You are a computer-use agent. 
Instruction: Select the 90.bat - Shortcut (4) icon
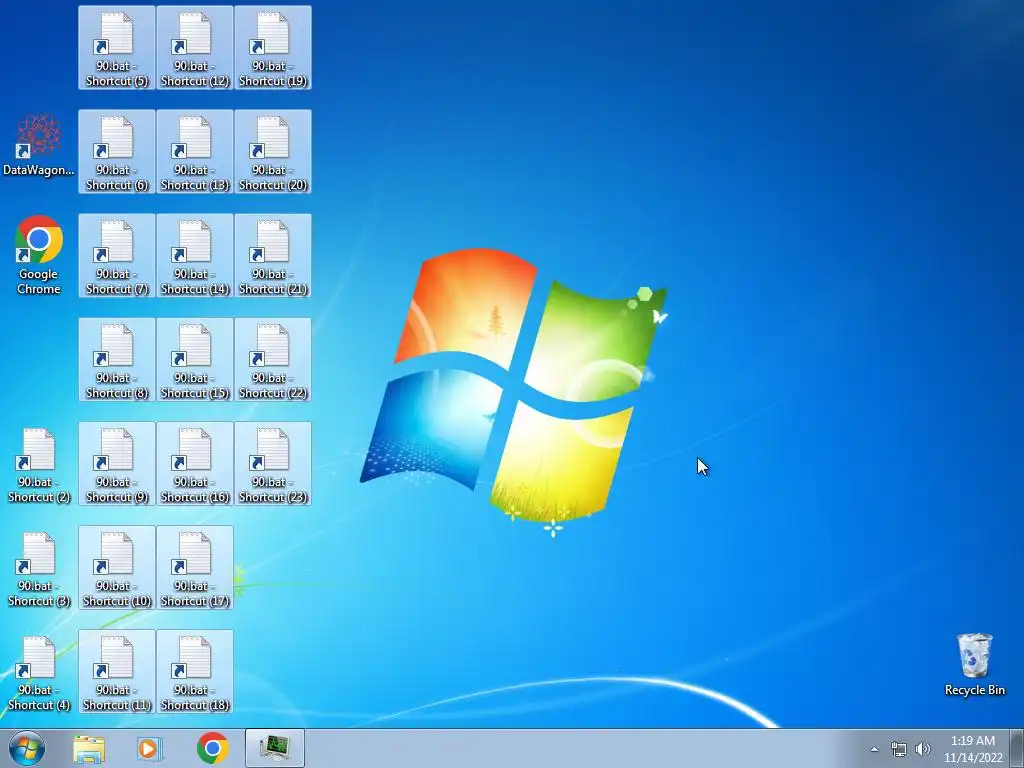pyautogui.click(x=39, y=671)
